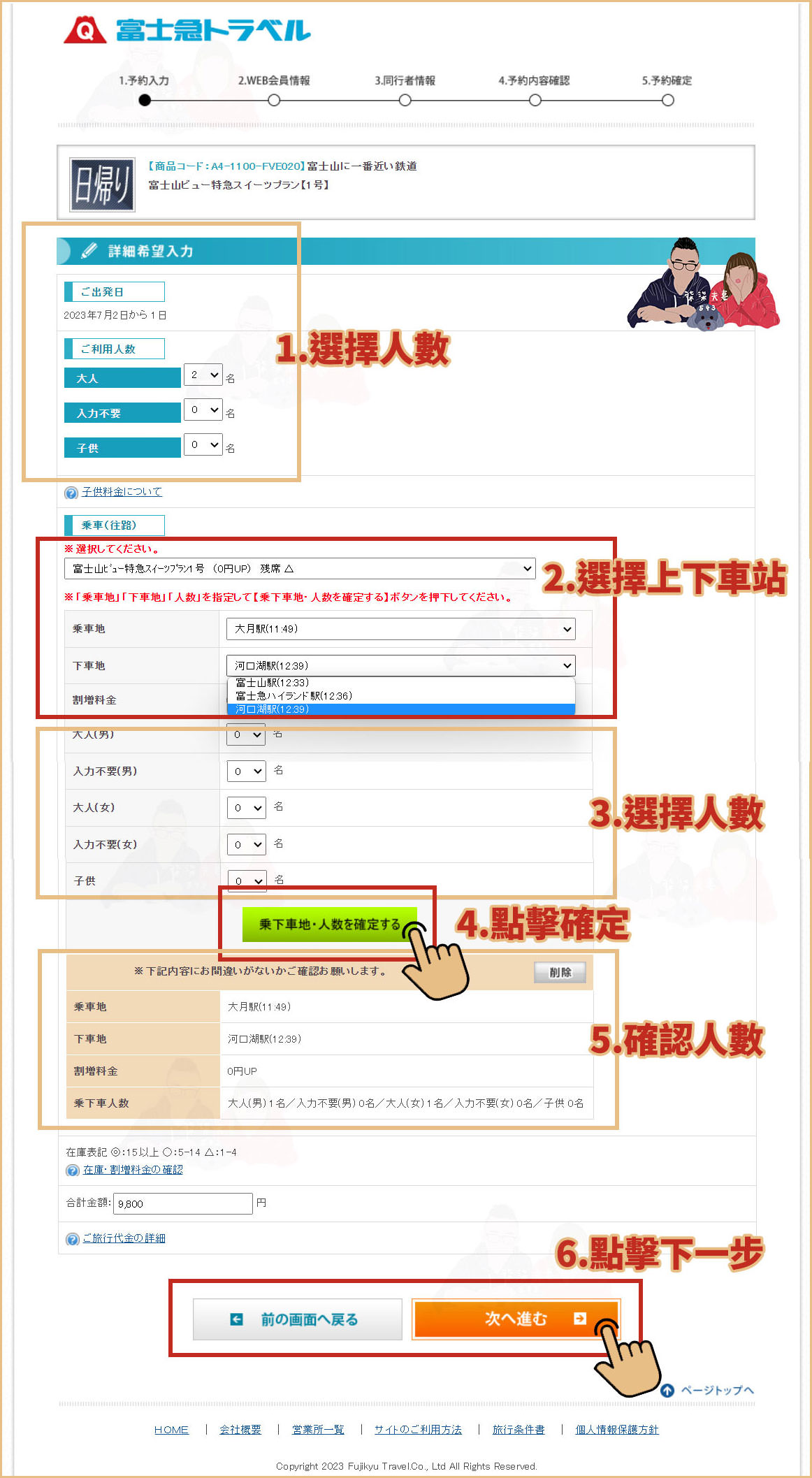
Task: Click the 日帰り day-trip badge icon
Action: tap(102, 184)
